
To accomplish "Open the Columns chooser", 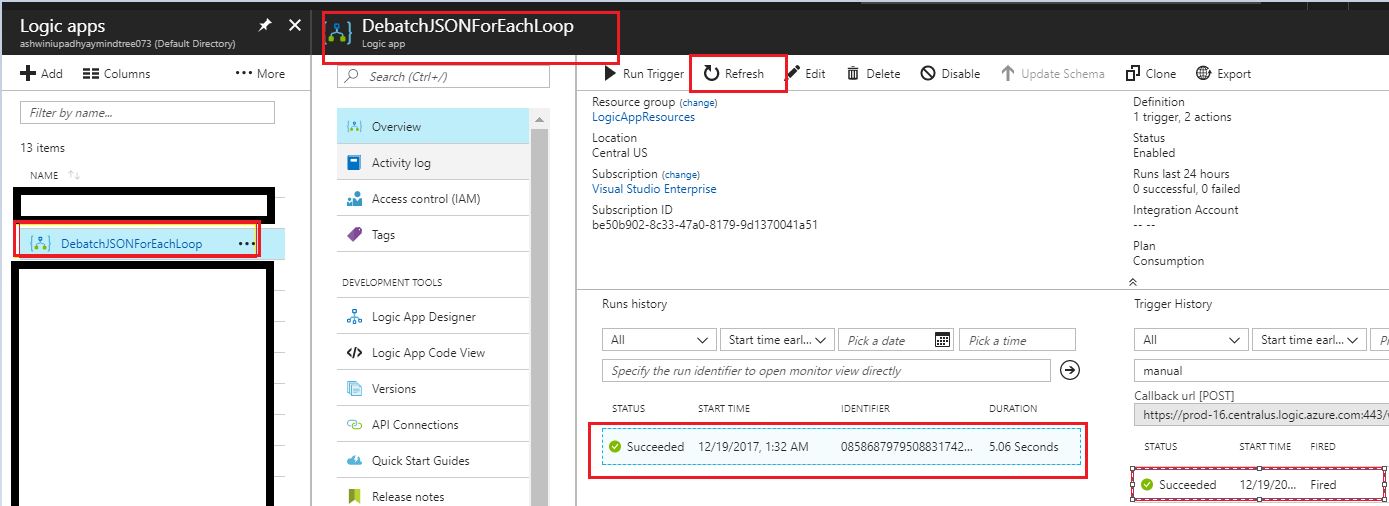I will [116, 74].
